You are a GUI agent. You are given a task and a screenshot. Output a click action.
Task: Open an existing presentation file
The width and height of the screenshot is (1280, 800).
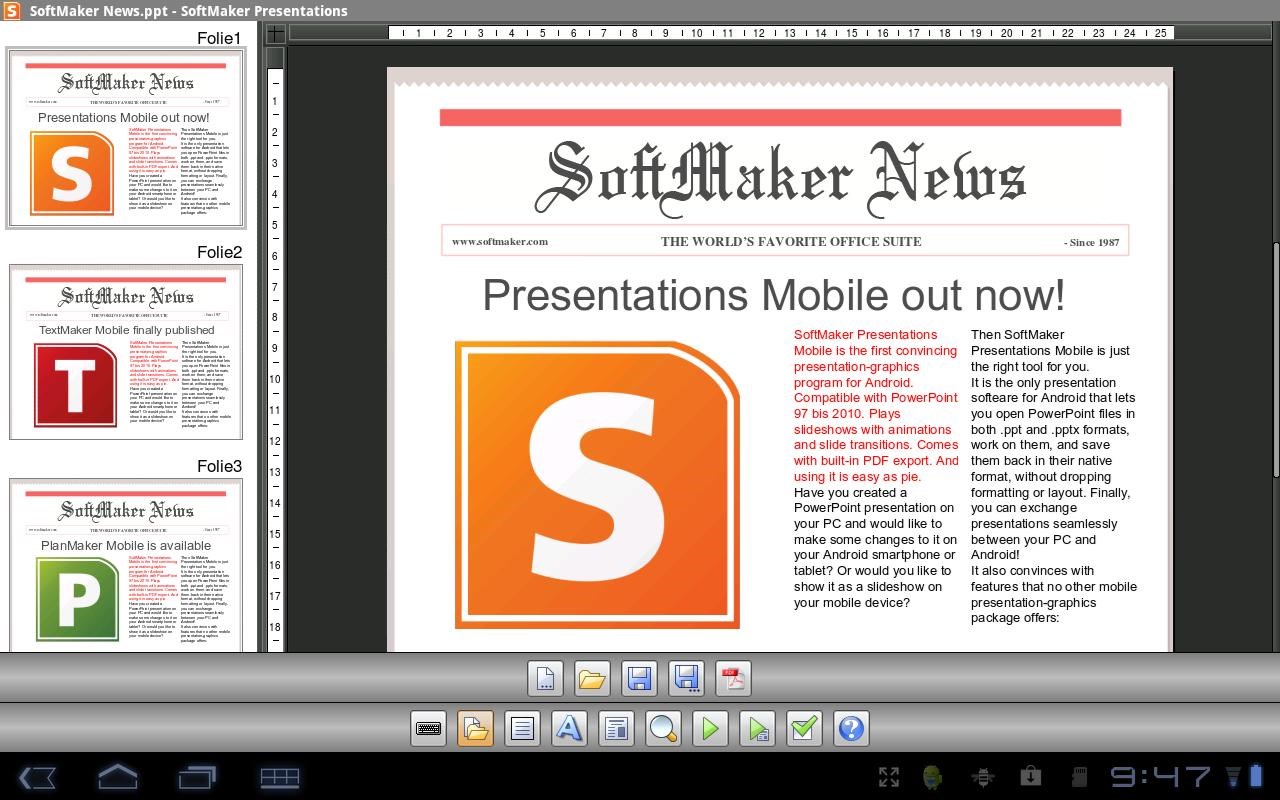coord(592,678)
